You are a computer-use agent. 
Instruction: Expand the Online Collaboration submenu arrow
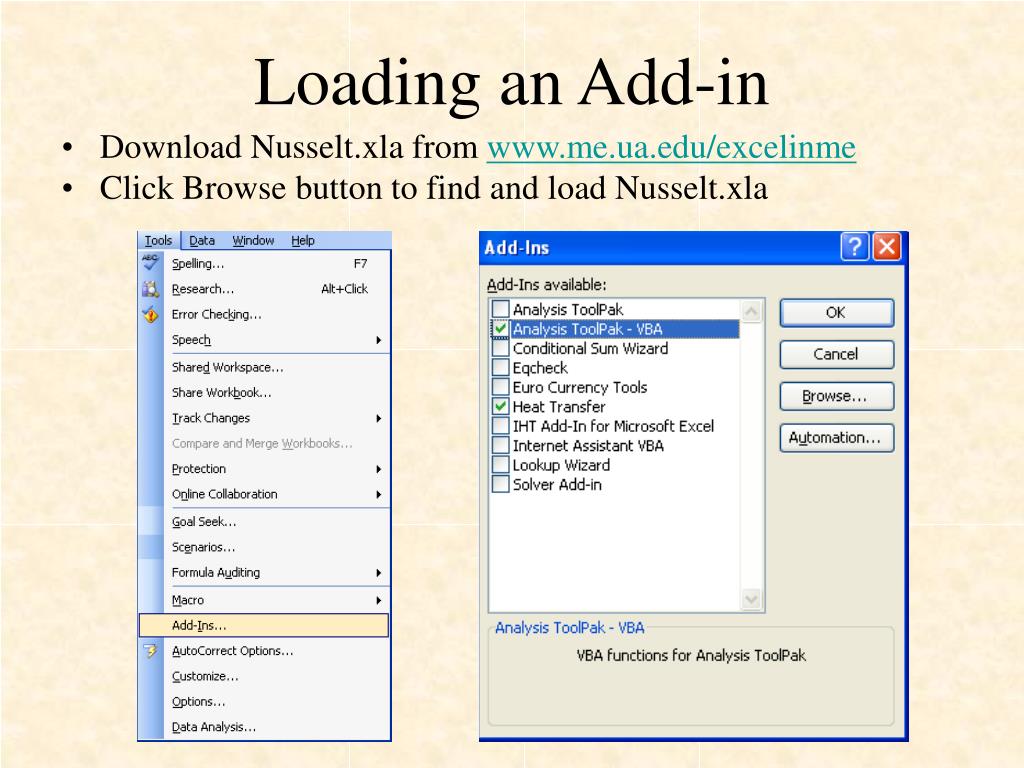[379, 494]
